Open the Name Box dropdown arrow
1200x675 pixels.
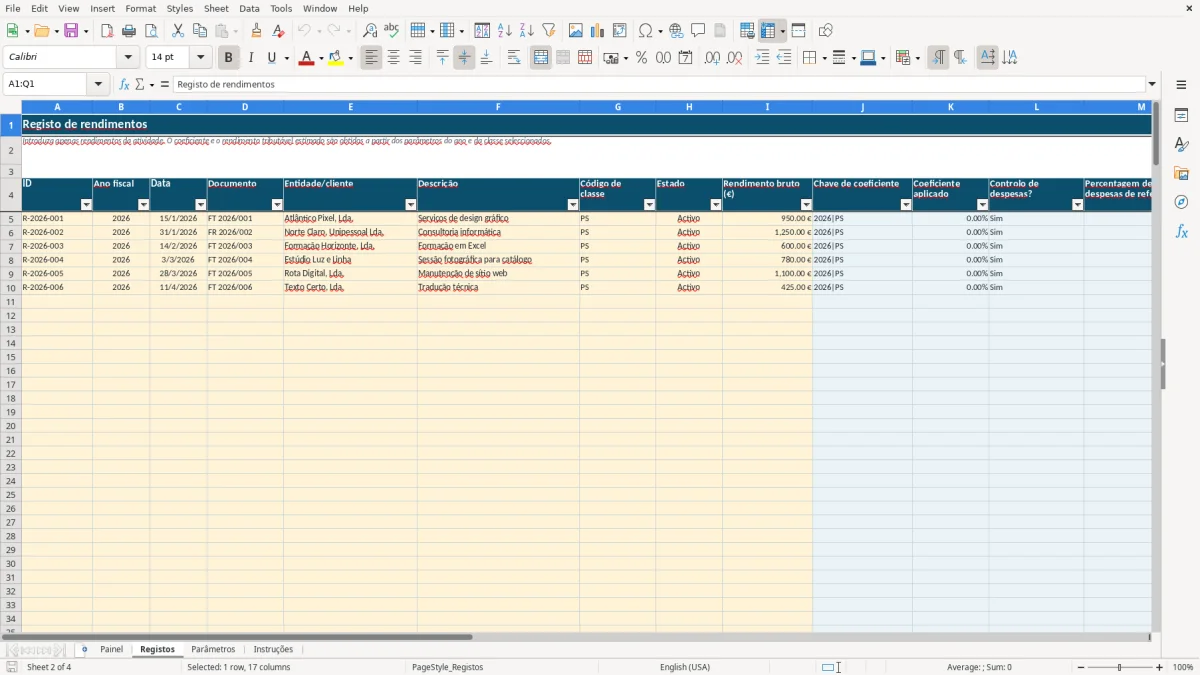tap(98, 84)
